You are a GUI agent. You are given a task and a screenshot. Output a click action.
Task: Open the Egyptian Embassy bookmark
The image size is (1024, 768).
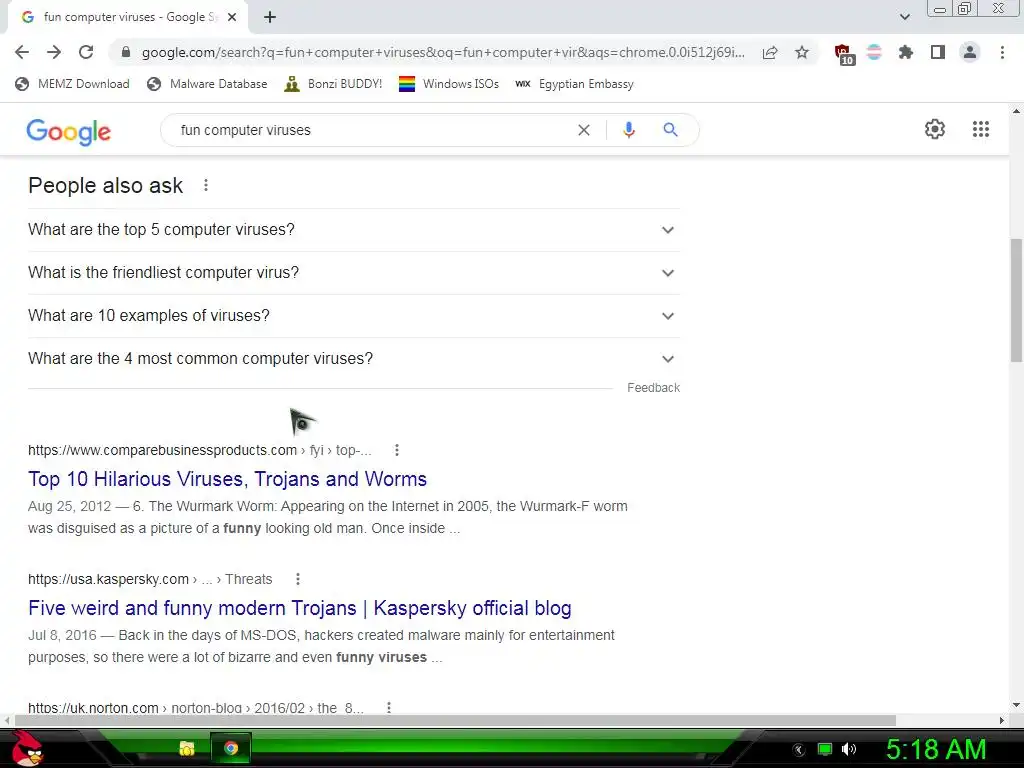[x=574, y=84]
